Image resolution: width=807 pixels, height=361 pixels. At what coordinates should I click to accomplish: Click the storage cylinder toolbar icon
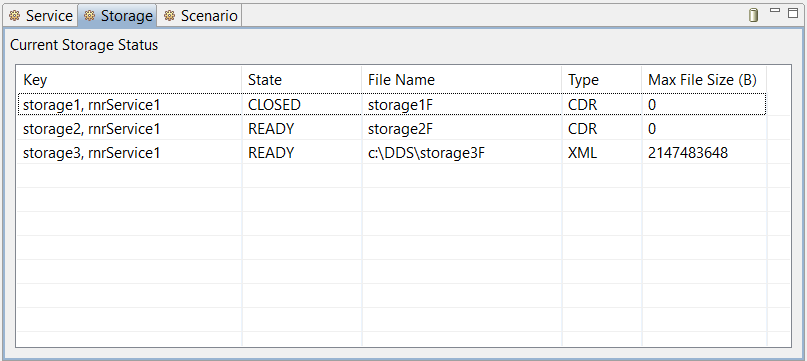tap(753, 15)
